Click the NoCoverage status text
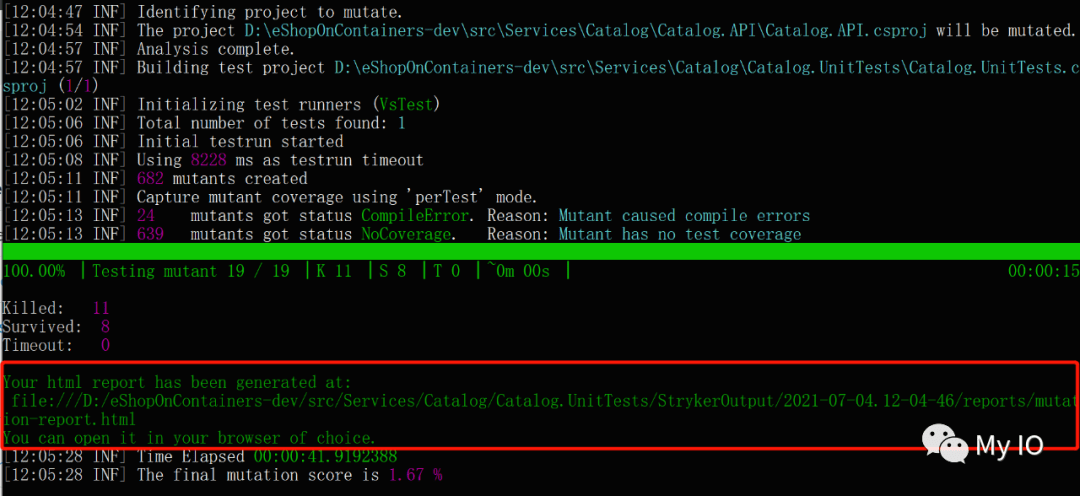 coord(406,235)
